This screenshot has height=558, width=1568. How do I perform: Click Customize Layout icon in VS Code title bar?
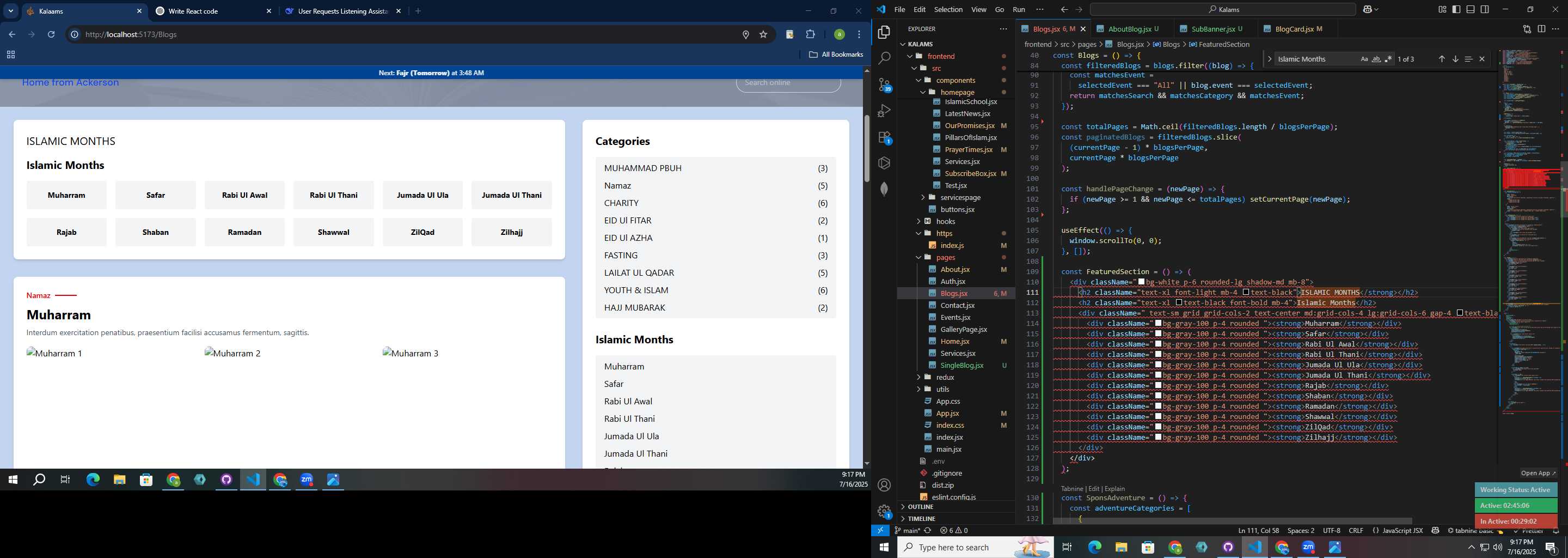[x=1442, y=9]
